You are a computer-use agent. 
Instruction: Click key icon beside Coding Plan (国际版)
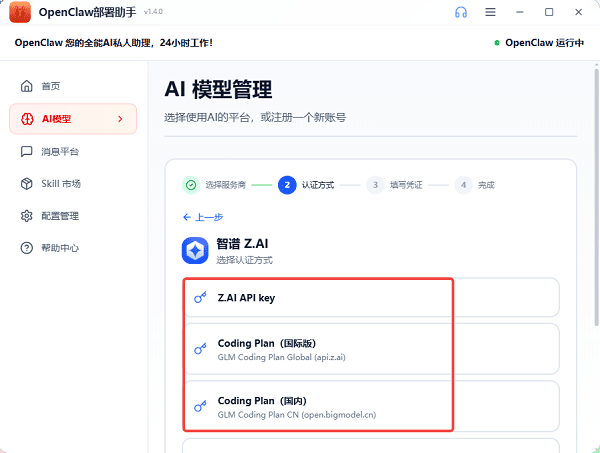point(200,349)
